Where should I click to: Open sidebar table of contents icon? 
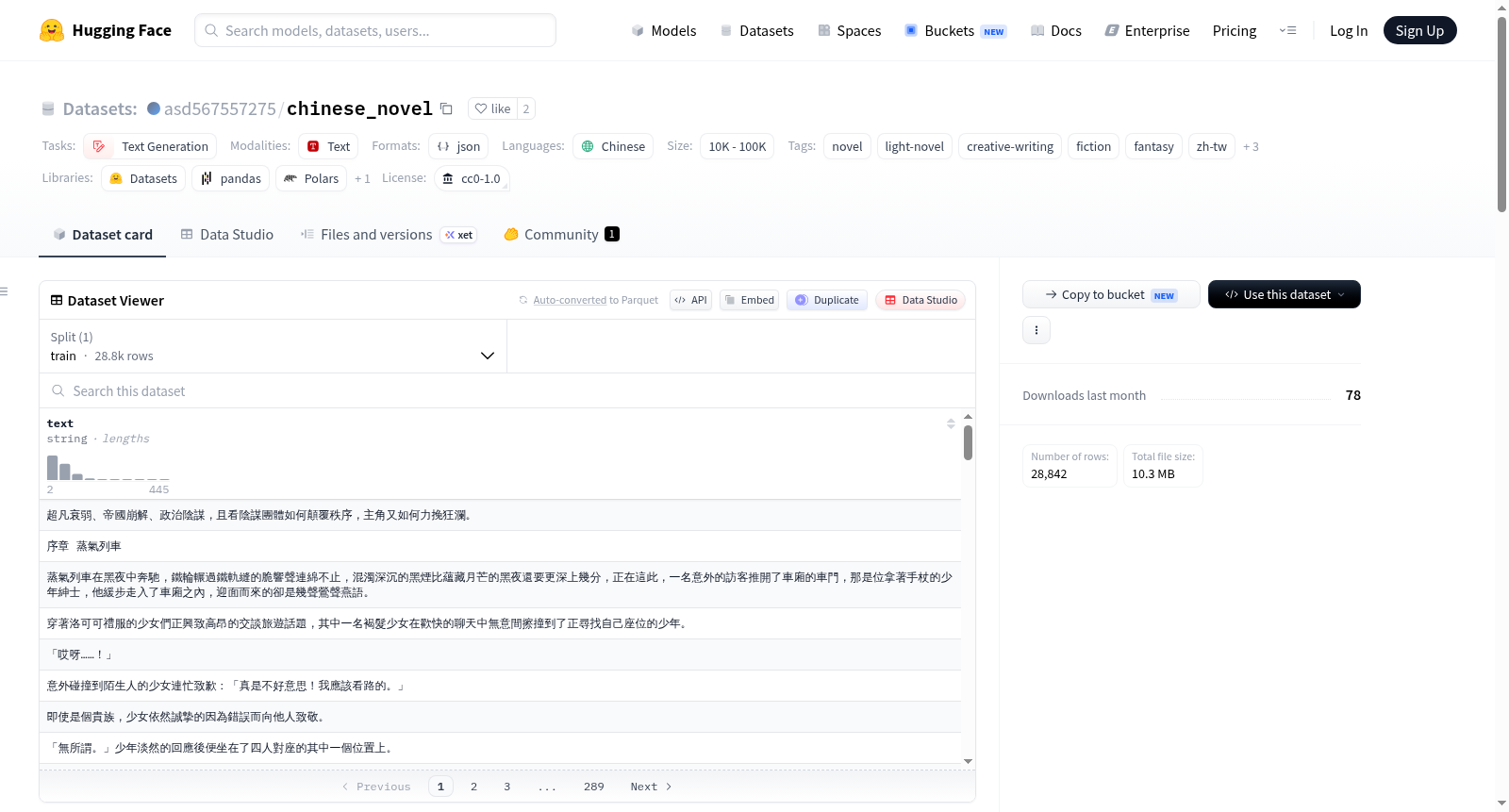pos(4,291)
